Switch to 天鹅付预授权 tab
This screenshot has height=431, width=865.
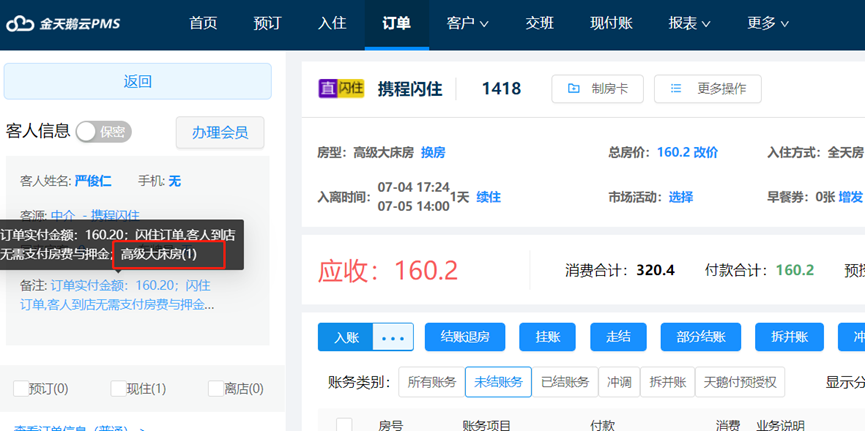740,382
